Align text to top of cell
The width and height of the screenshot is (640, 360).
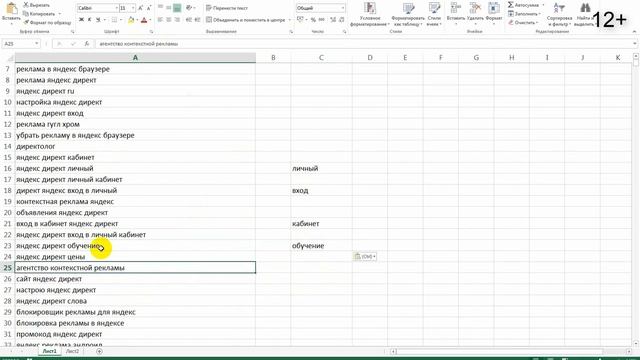point(160,8)
